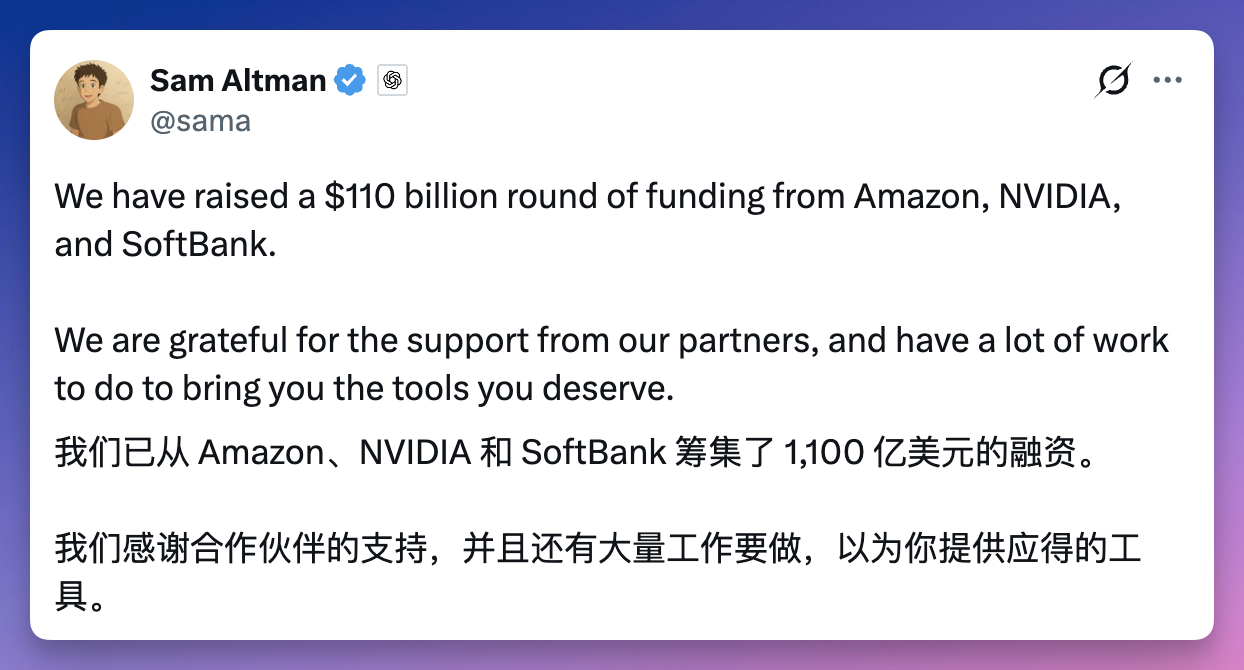Open Sam Altman's profile via his display name
The width and height of the screenshot is (1244, 670).
[236, 79]
